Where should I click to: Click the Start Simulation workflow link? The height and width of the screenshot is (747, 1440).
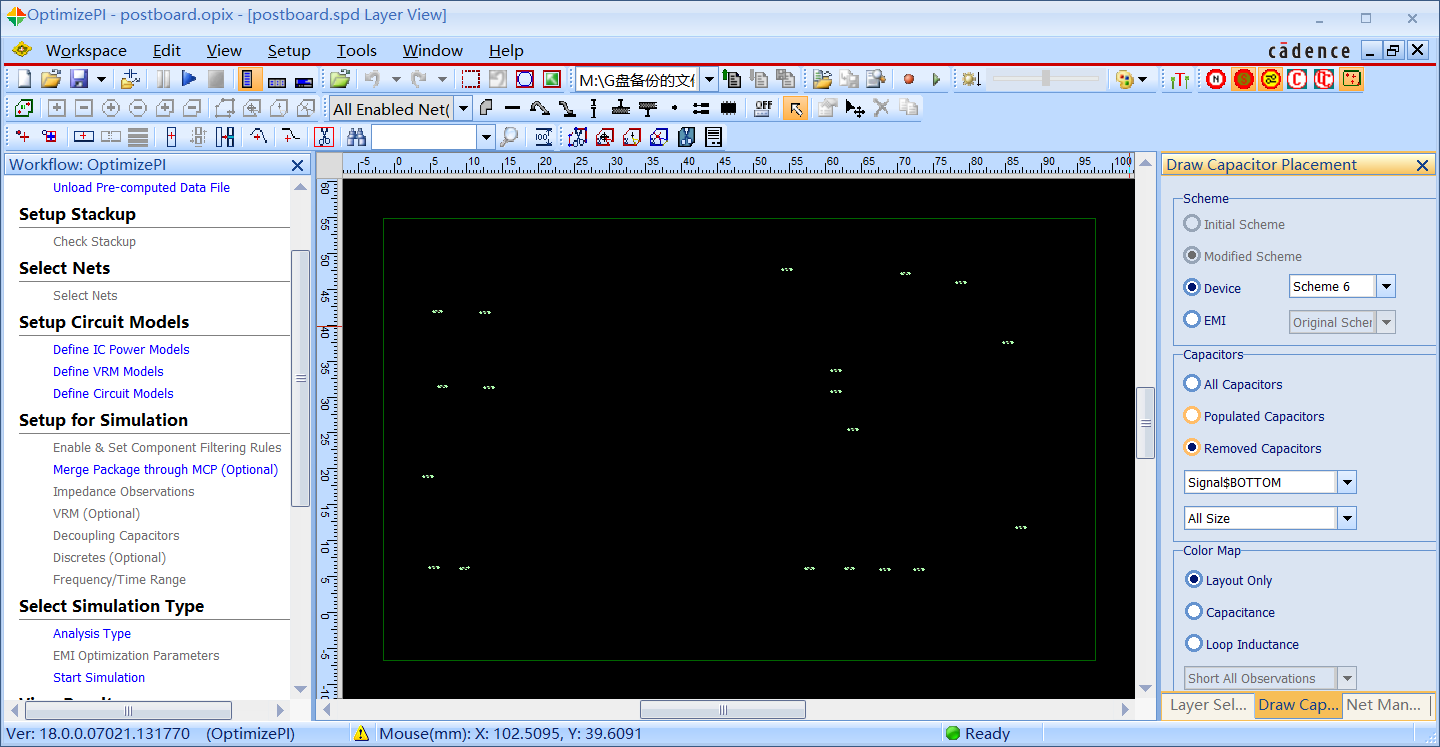[x=99, y=678]
